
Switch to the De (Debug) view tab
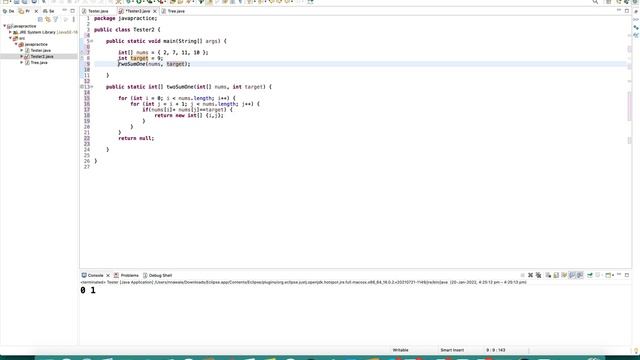9,11
